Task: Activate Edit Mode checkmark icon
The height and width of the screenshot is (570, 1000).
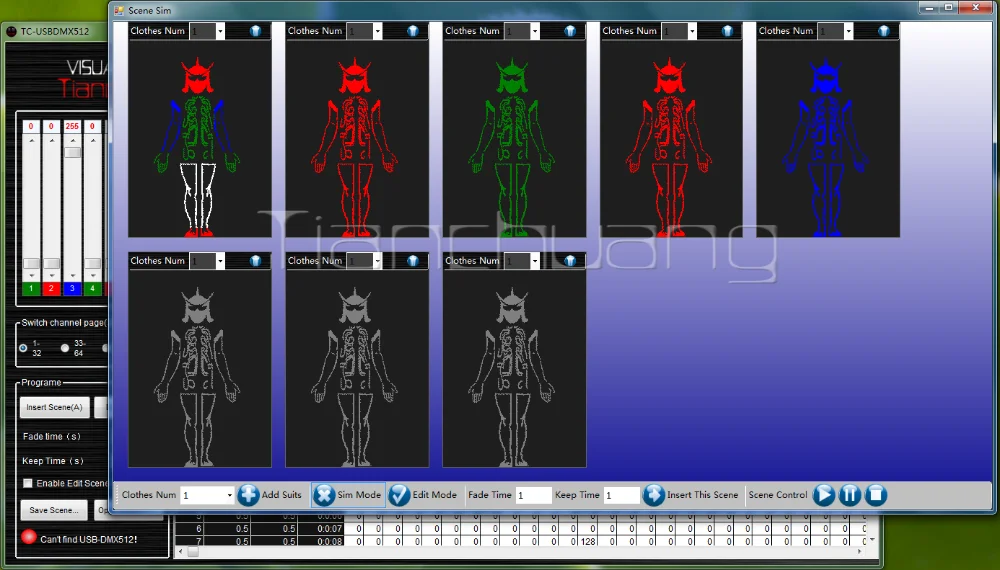Action: tap(400, 495)
